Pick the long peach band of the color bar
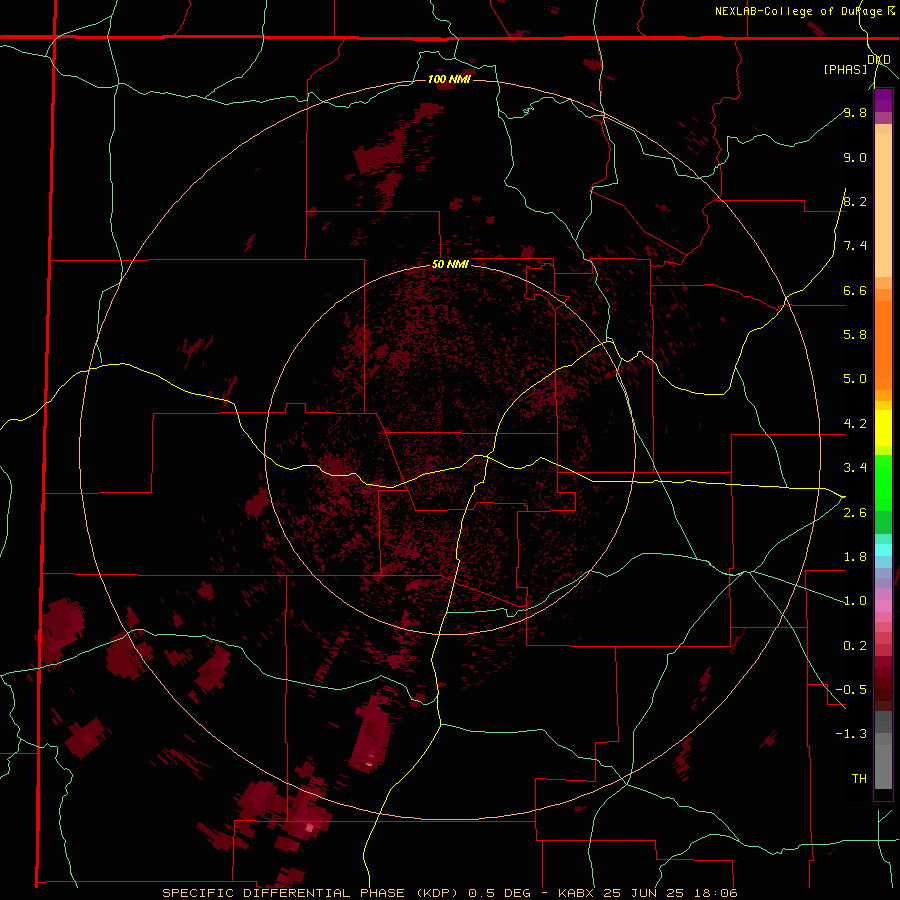 (x=883, y=205)
